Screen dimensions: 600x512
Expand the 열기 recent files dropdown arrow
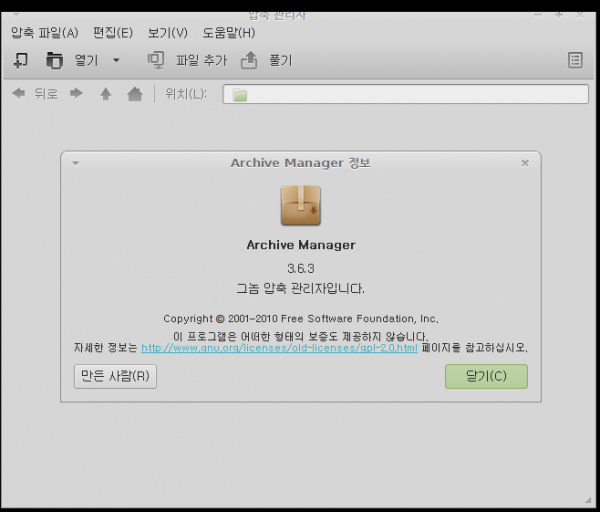click(x=116, y=60)
